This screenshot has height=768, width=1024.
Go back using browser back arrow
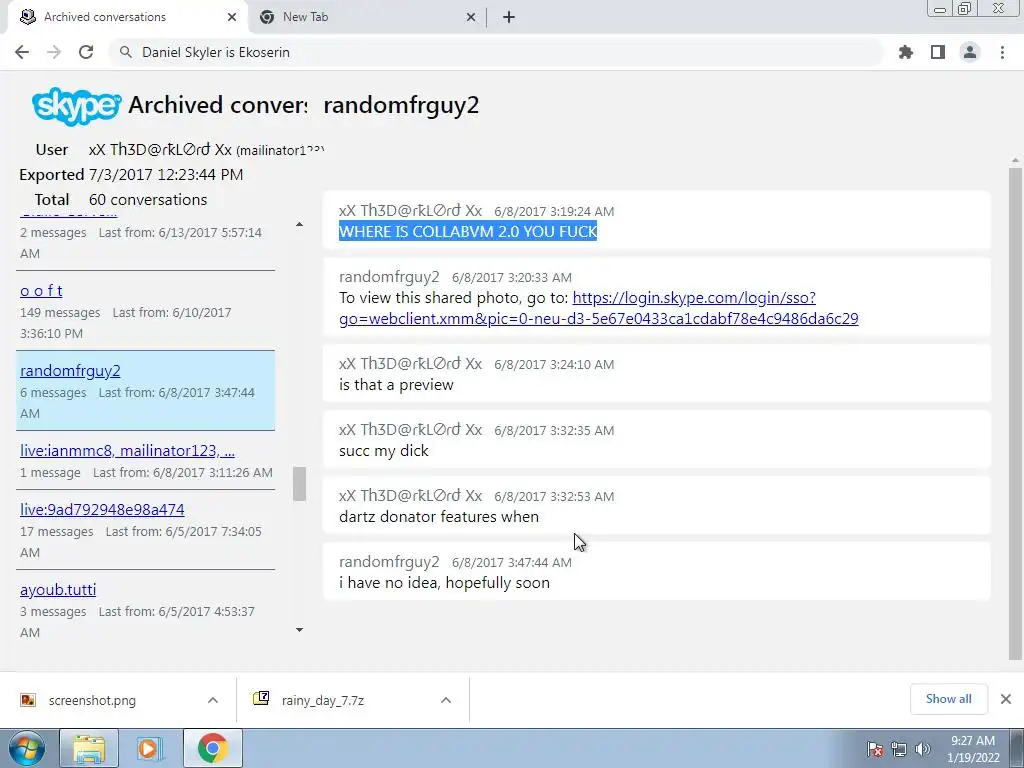22,52
